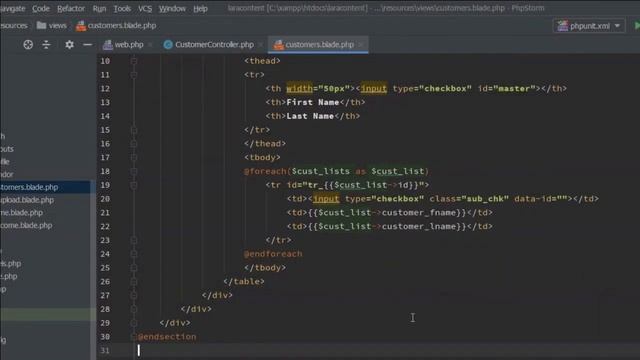640x360 pixels.
Task: Toggle fold marker at line 27
Action: click(x=133, y=296)
